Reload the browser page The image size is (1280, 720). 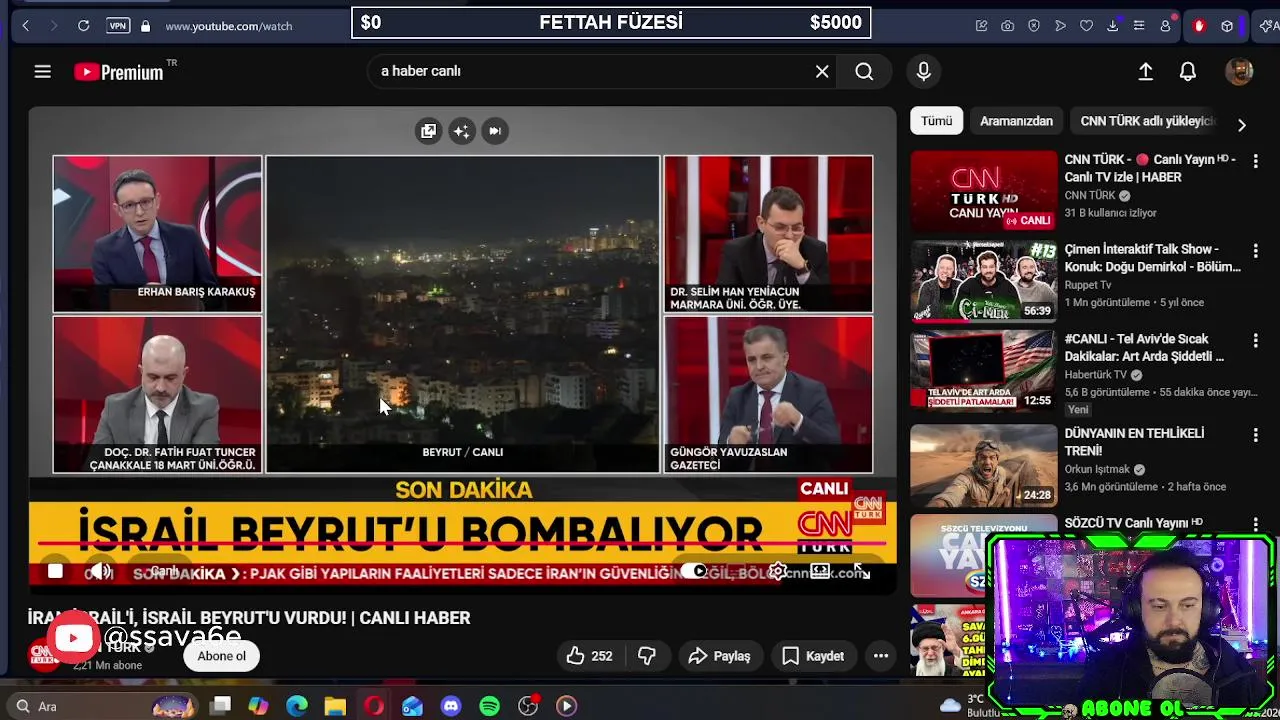pyautogui.click(x=84, y=26)
